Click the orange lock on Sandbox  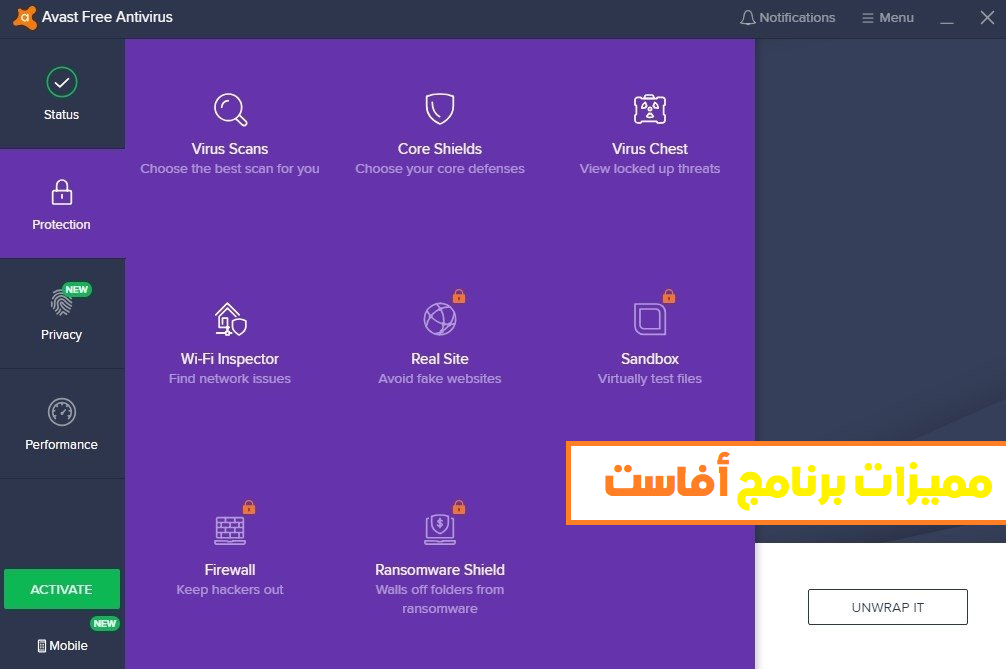(x=669, y=296)
